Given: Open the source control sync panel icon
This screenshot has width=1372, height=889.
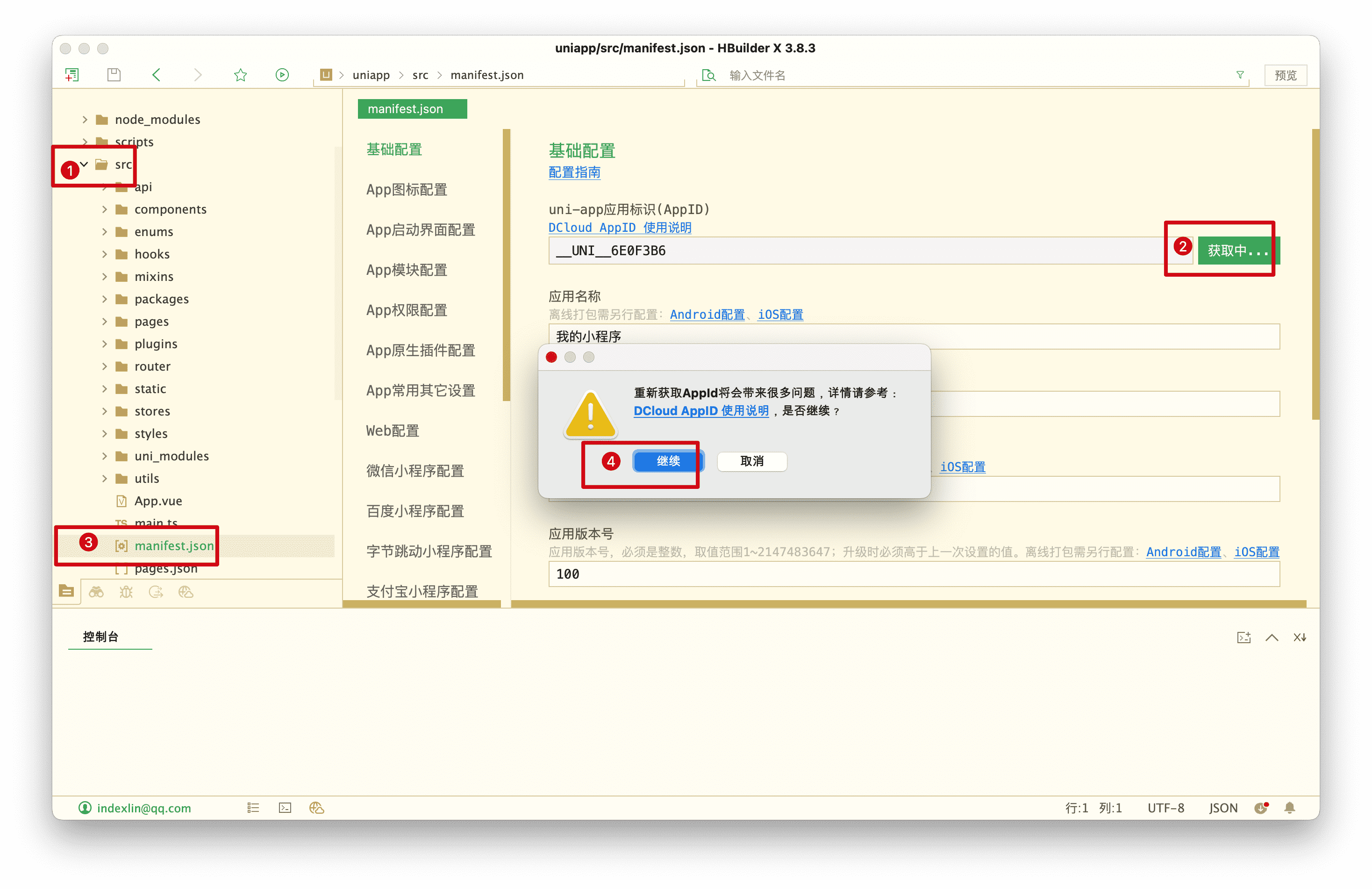Looking at the screenshot, I should (x=156, y=592).
